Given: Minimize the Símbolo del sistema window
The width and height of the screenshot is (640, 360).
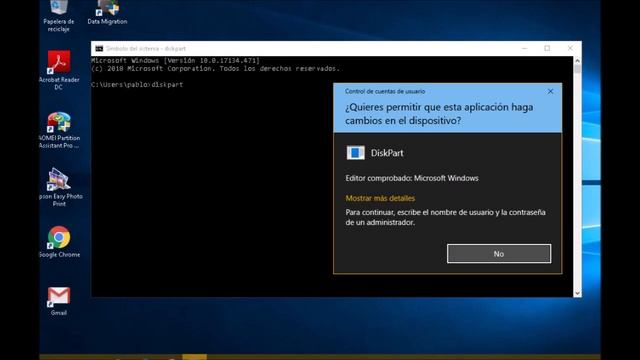Looking at the screenshot, I should click(524, 49).
